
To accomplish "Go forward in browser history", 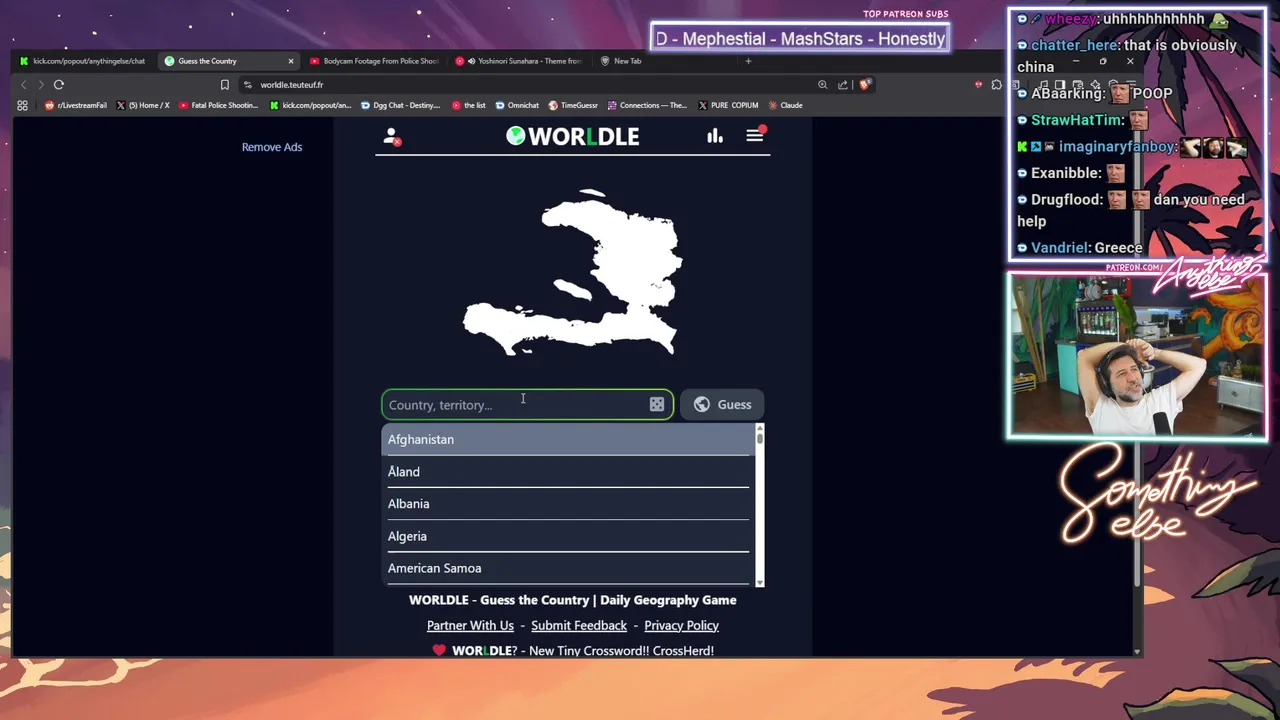I will [x=41, y=85].
